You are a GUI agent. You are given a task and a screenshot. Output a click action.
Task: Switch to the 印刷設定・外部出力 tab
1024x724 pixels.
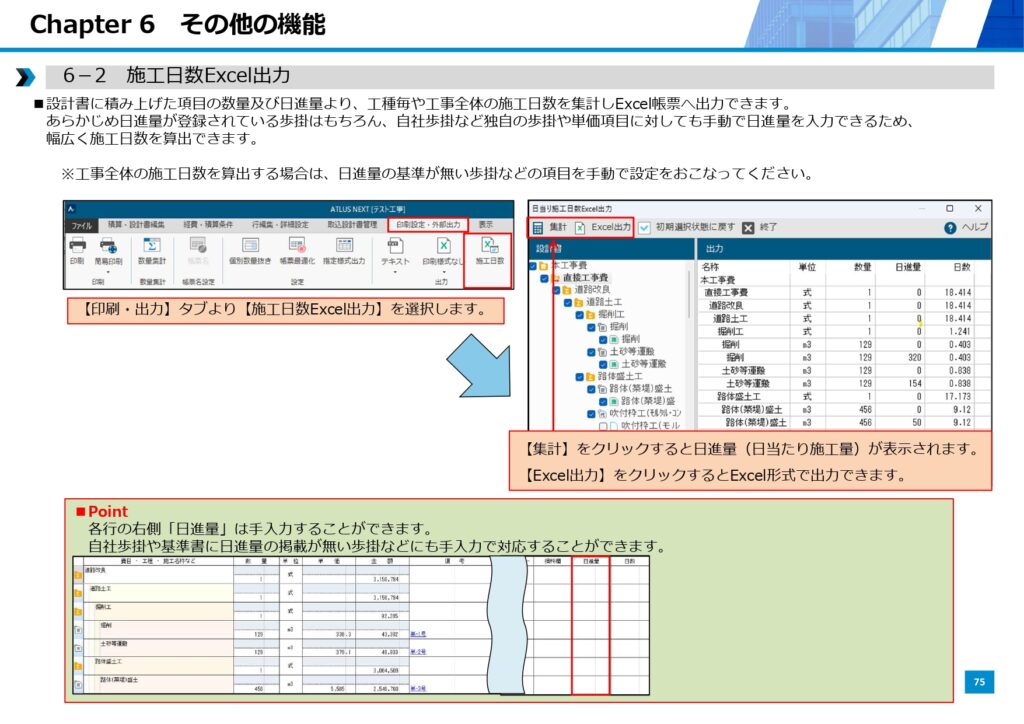427,225
